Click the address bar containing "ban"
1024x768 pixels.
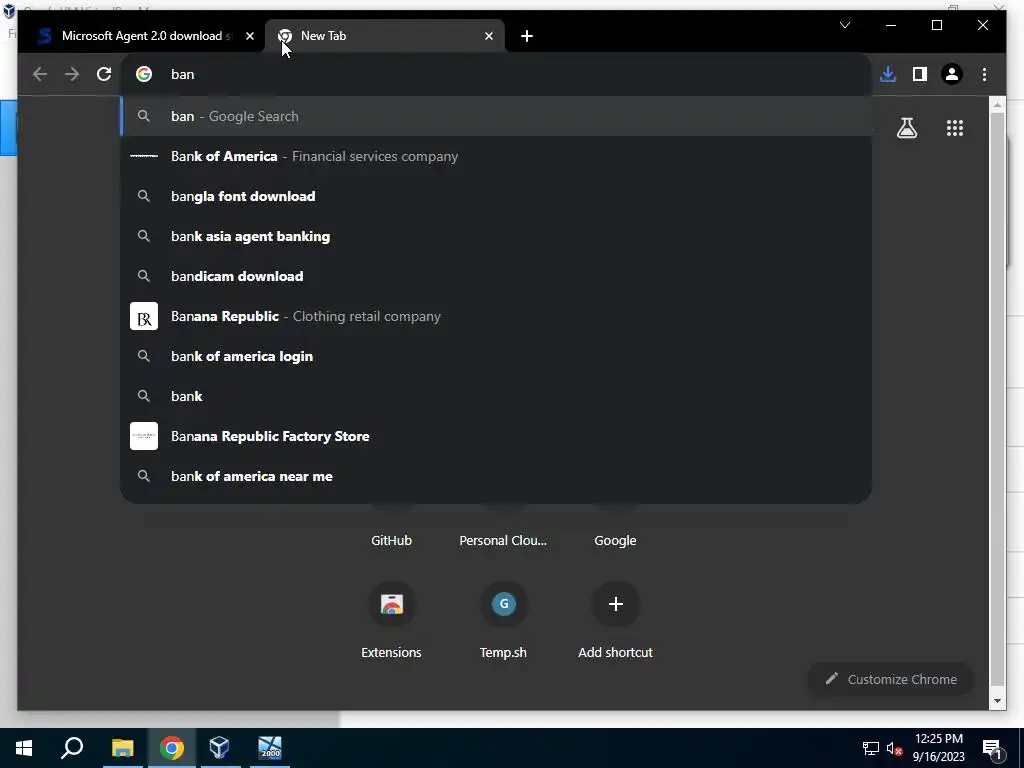[496, 74]
